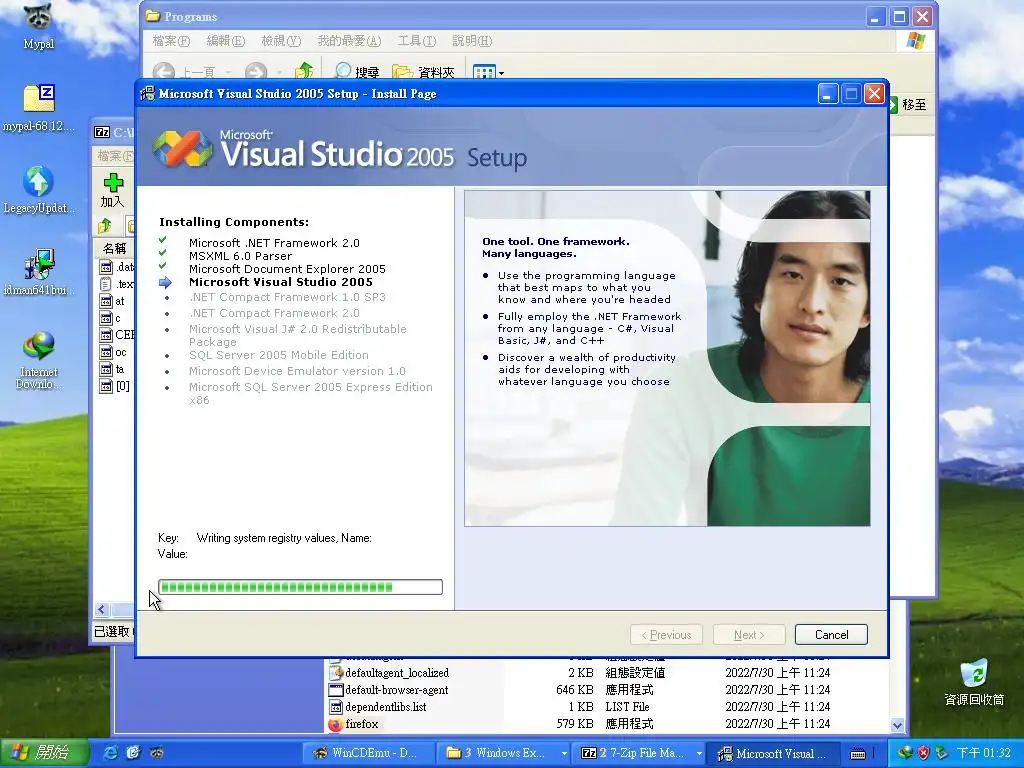Click 'SQL Server 2005 Mobile Edition' component text
Screen dimensions: 1024x768
click(279, 355)
